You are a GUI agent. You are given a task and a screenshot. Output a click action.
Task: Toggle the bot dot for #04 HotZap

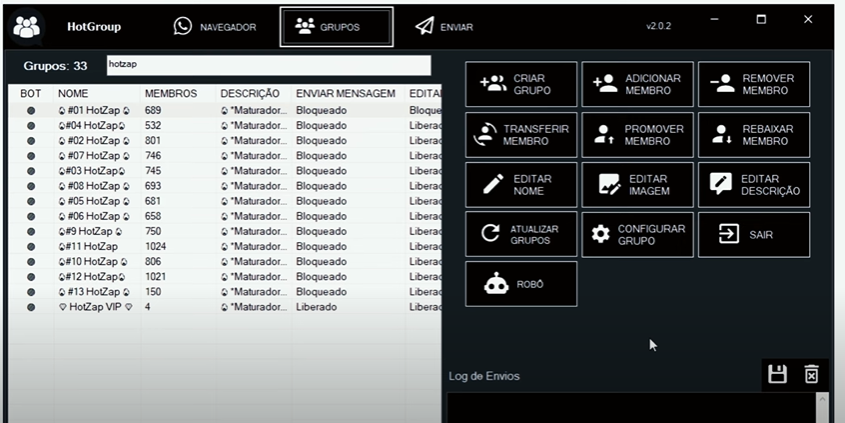31,126
